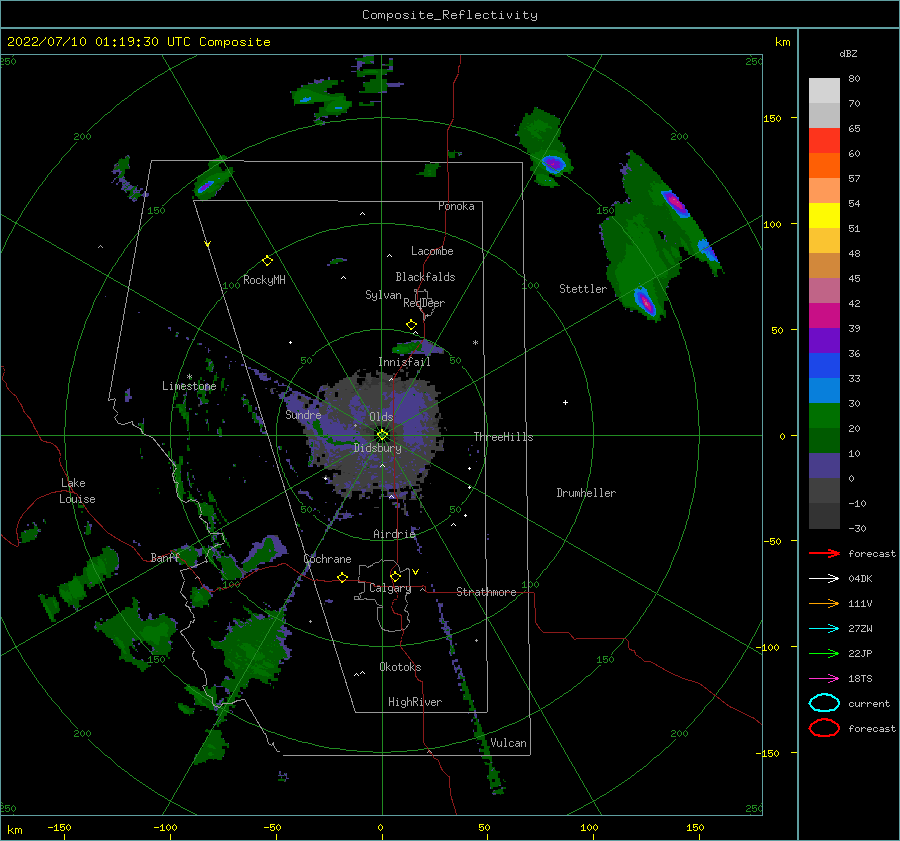The height and width of the screenshot is (841, 900).
Task: Click the yellow diamond marker below RedDeer
Action: click(411, 325)
